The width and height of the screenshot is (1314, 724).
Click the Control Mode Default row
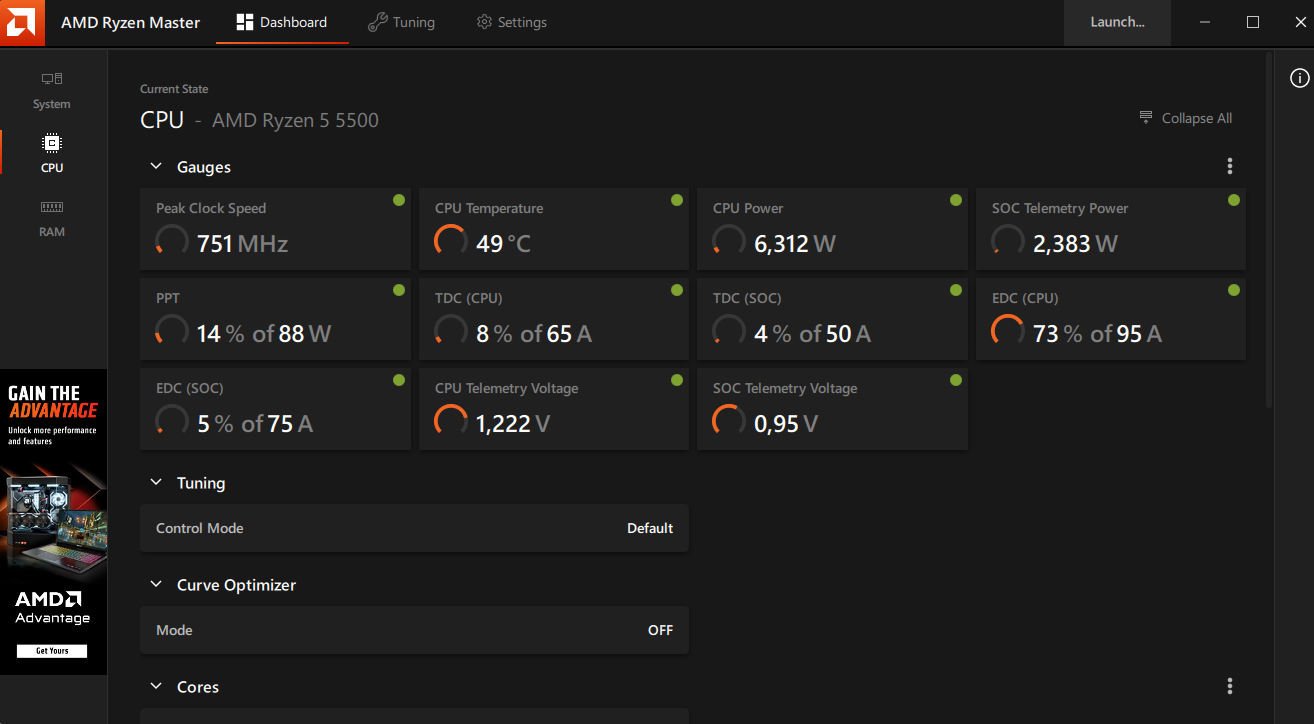tap(414, 528)
